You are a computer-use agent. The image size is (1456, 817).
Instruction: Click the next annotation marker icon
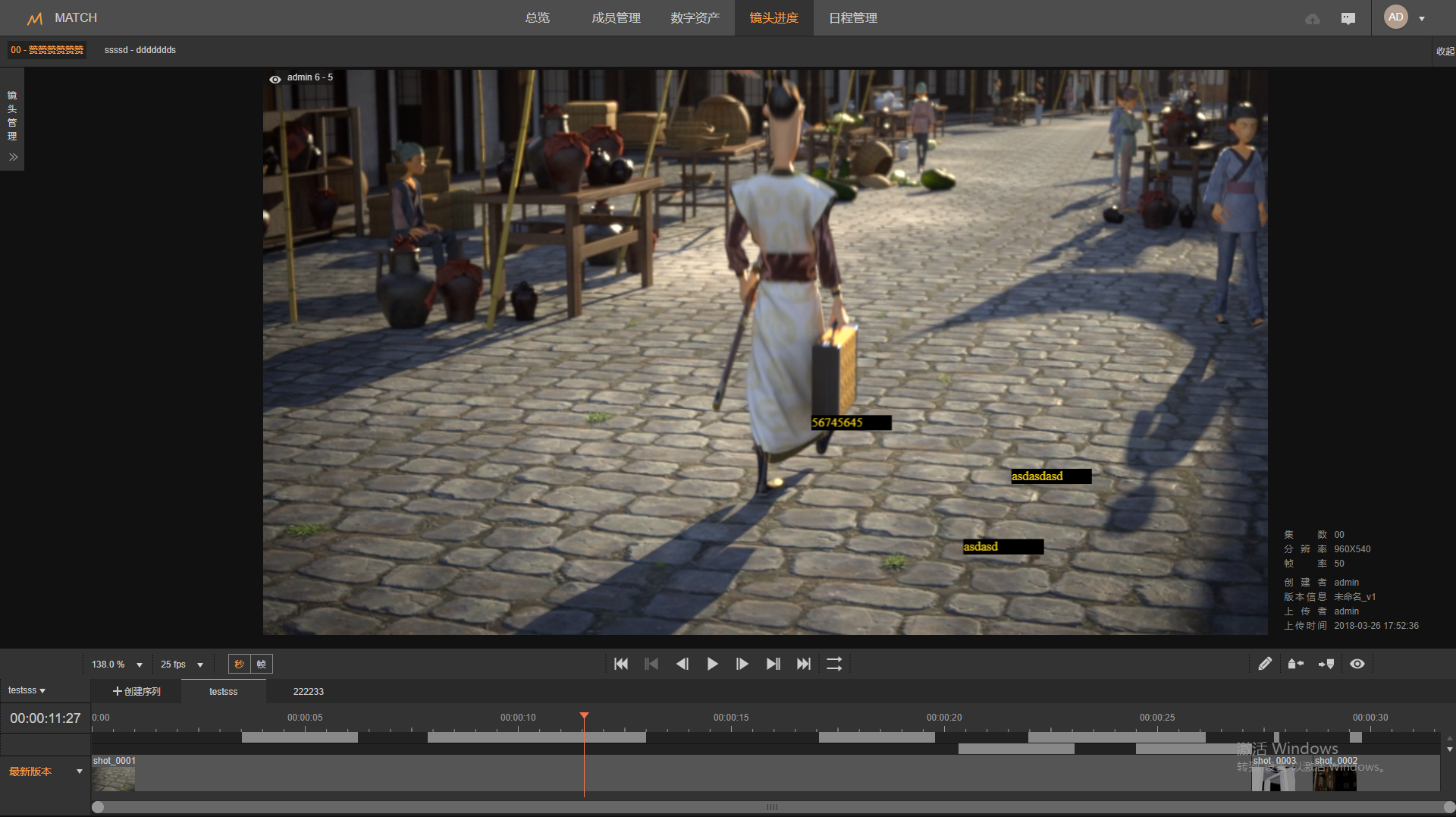[x=1326, y=665]
